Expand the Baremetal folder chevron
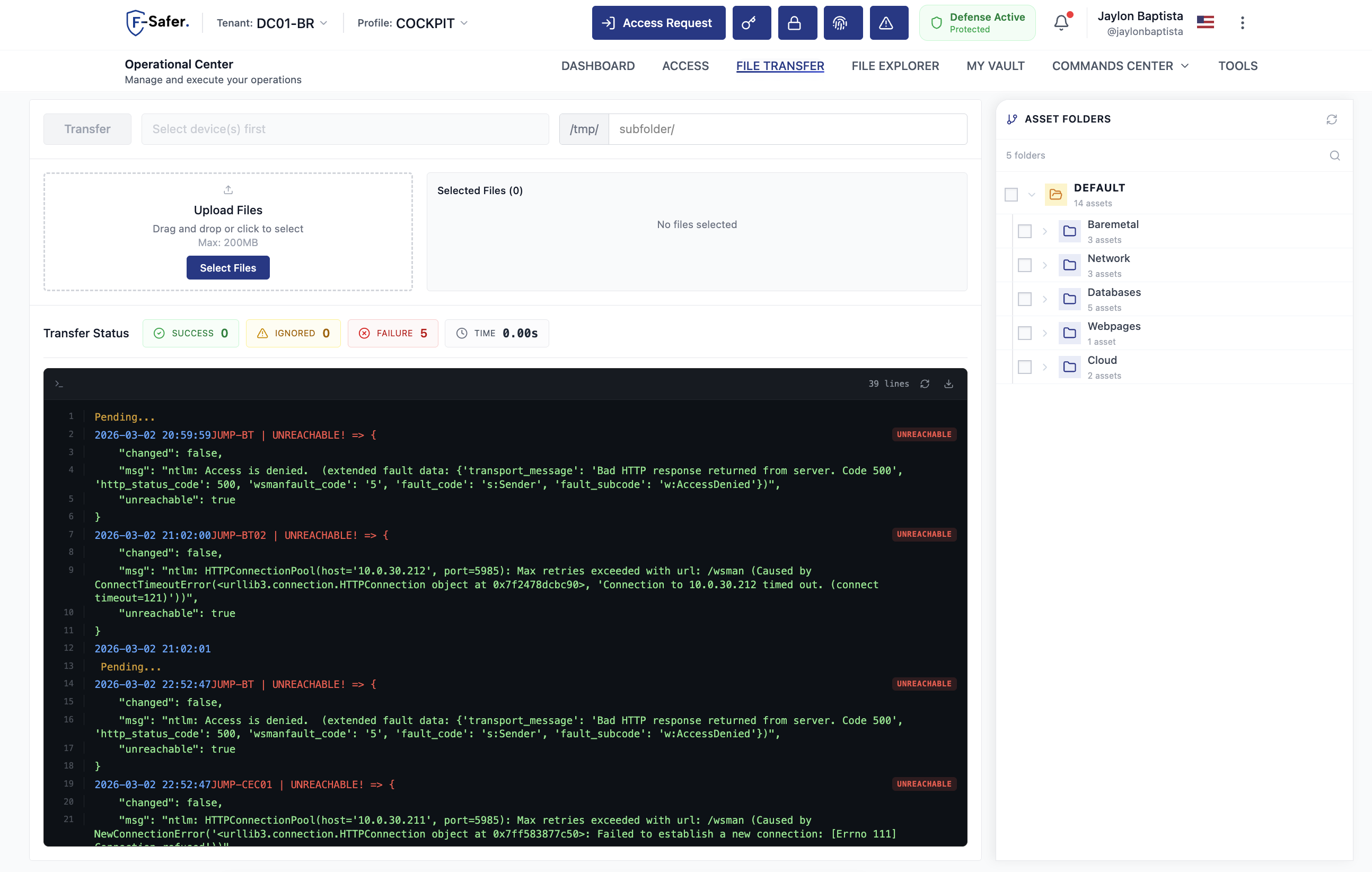Viewport: 1372px width, 872px height. click(1044, 231)
